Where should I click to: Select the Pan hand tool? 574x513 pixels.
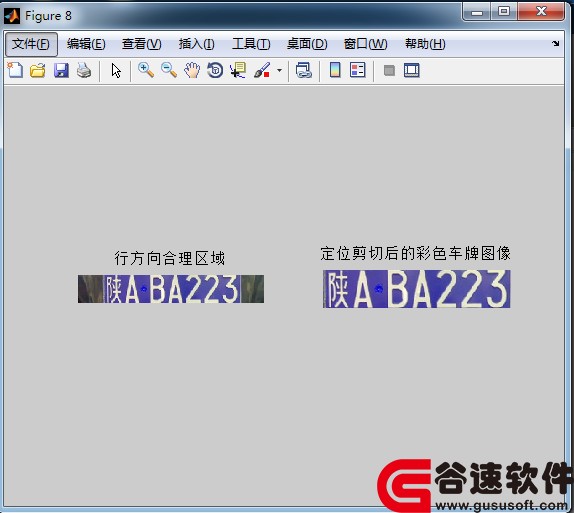(x=192, y=70)
